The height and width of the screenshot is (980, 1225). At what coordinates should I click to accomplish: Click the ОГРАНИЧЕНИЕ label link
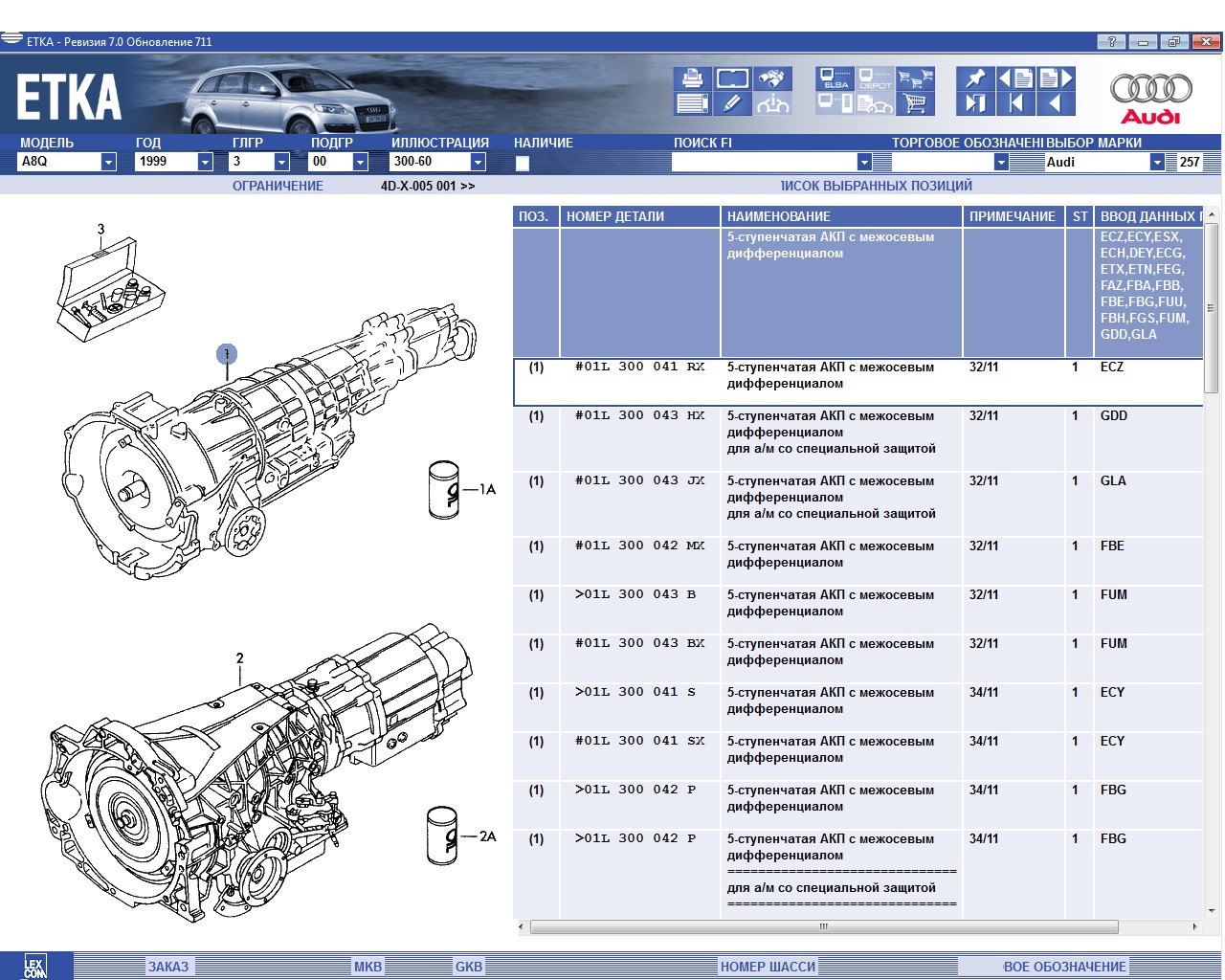(278, 186)
